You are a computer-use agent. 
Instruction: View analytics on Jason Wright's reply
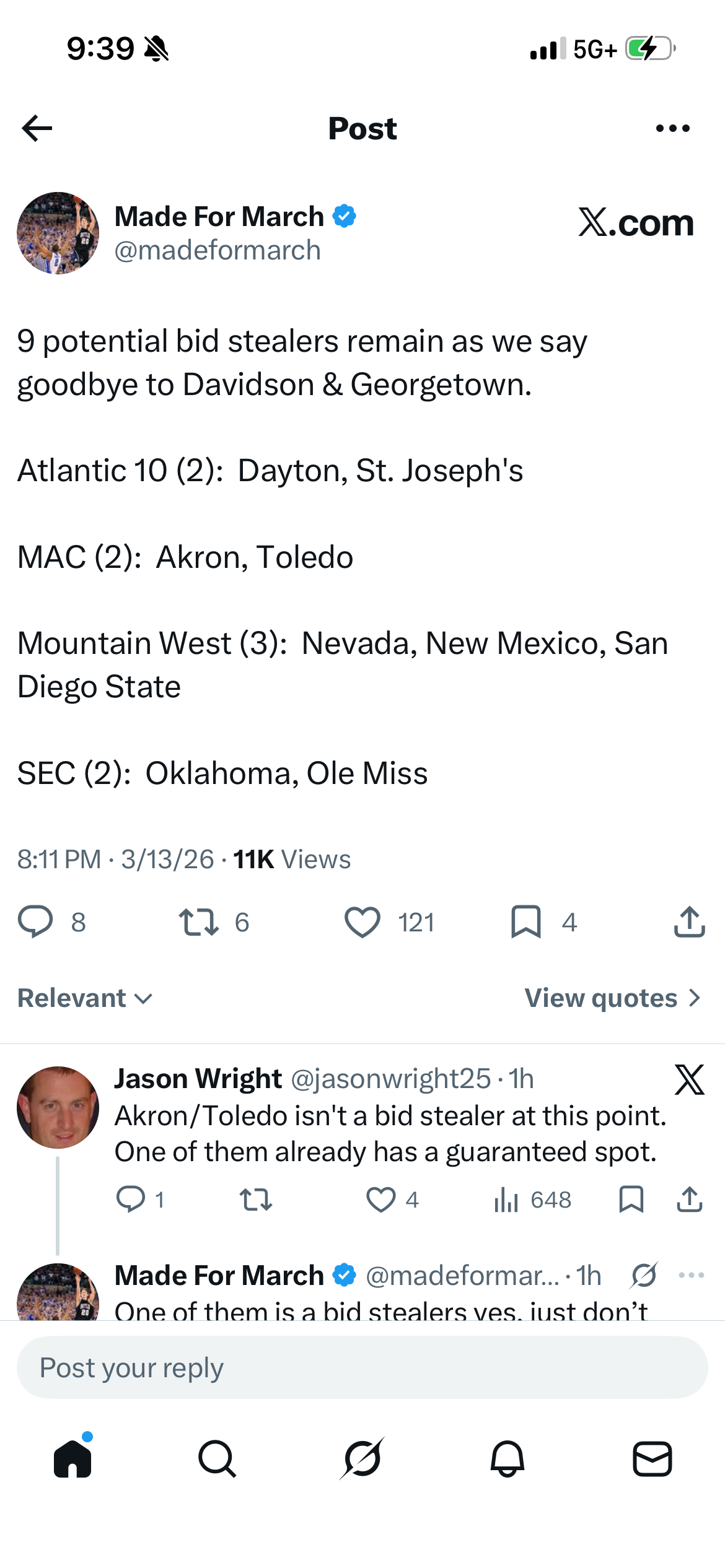pos(507,1200)
